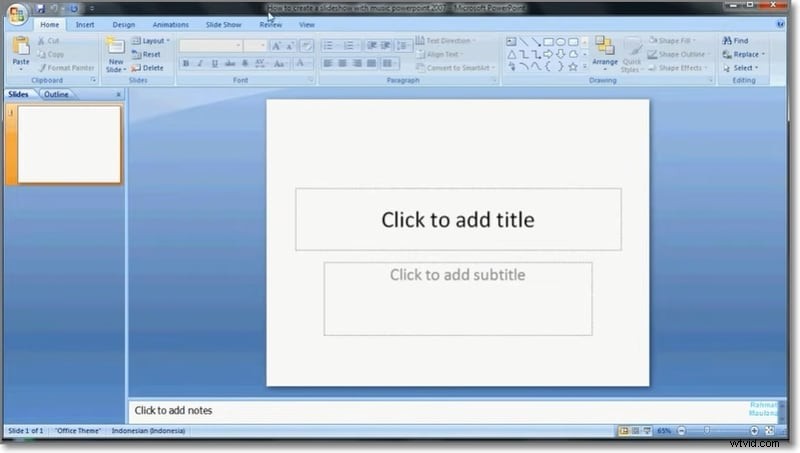
Task: Open the Office Button menu
Action: [17, 13]
